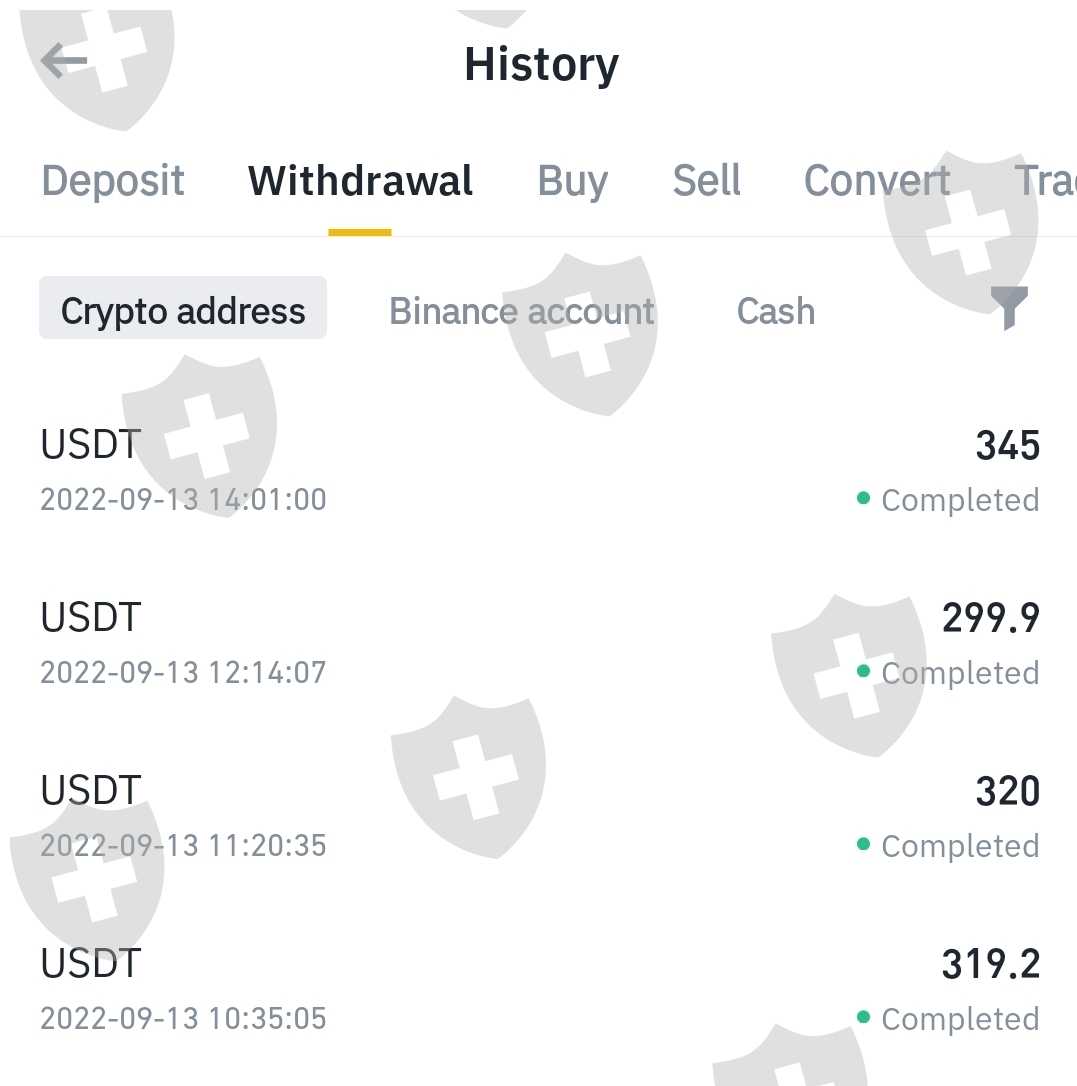This screenshot has height=1086, width=1077.
Task: Tap the back arrow icon
Action: pos(65,62)
